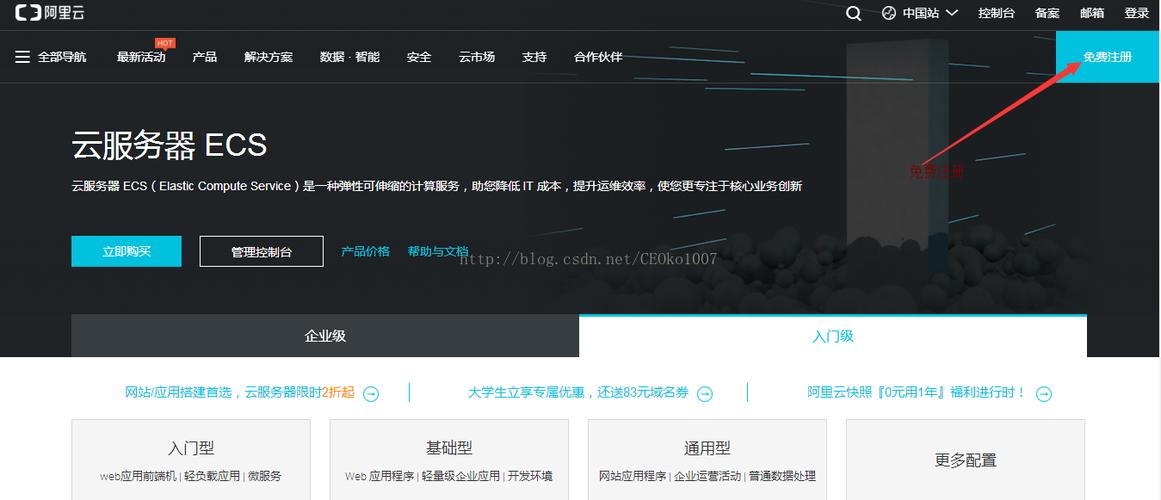Open 备案 in the top bar
This screenshot has height=500, width=1161.
(x=1047, y=13)
